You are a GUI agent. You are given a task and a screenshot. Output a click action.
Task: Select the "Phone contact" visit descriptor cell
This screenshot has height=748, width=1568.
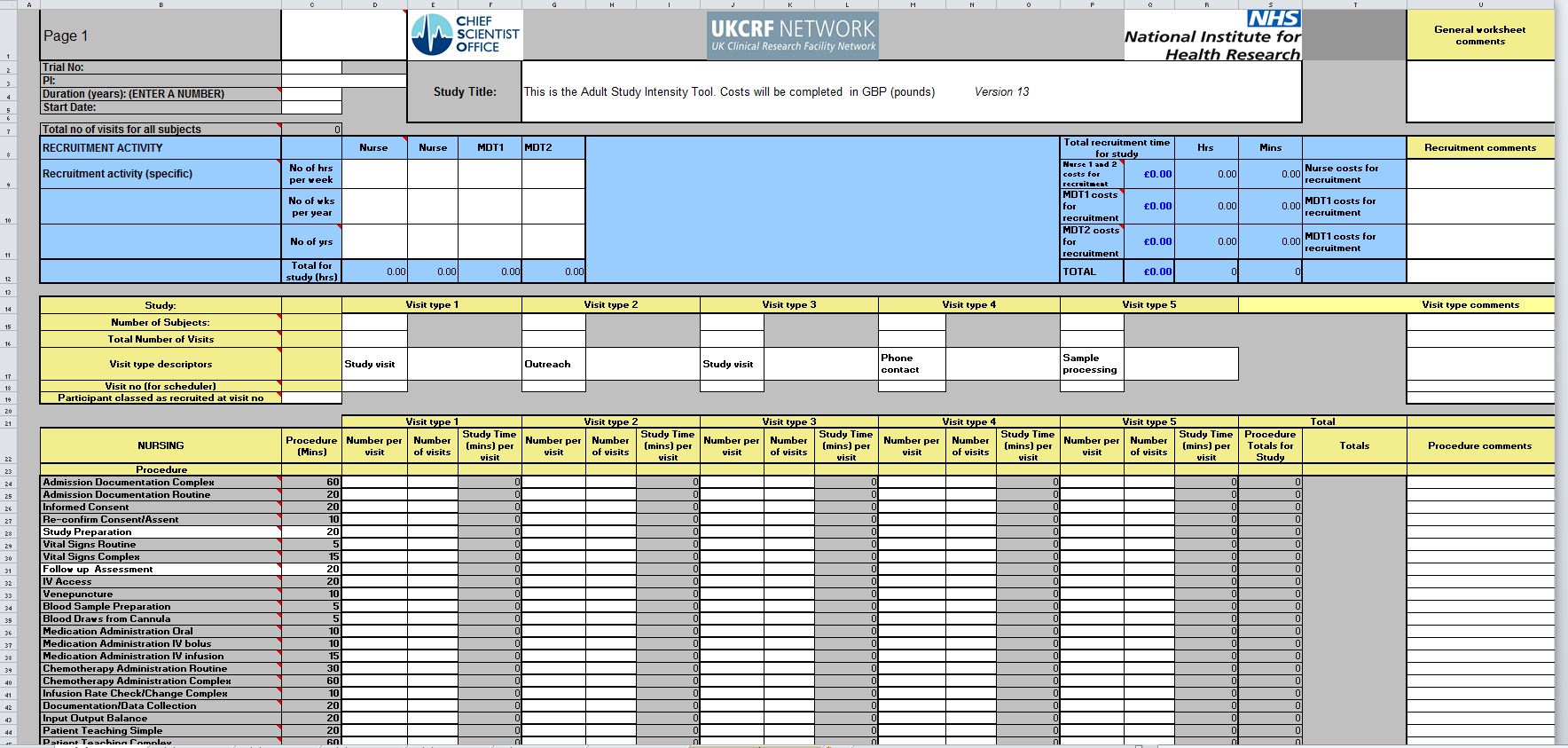click(x=912, y=364)
